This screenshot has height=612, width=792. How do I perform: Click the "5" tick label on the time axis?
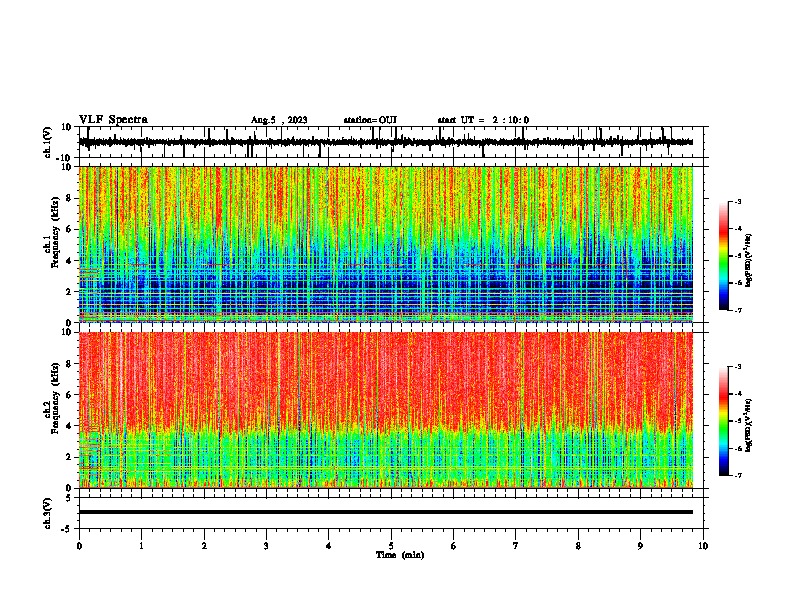point(391,546)
